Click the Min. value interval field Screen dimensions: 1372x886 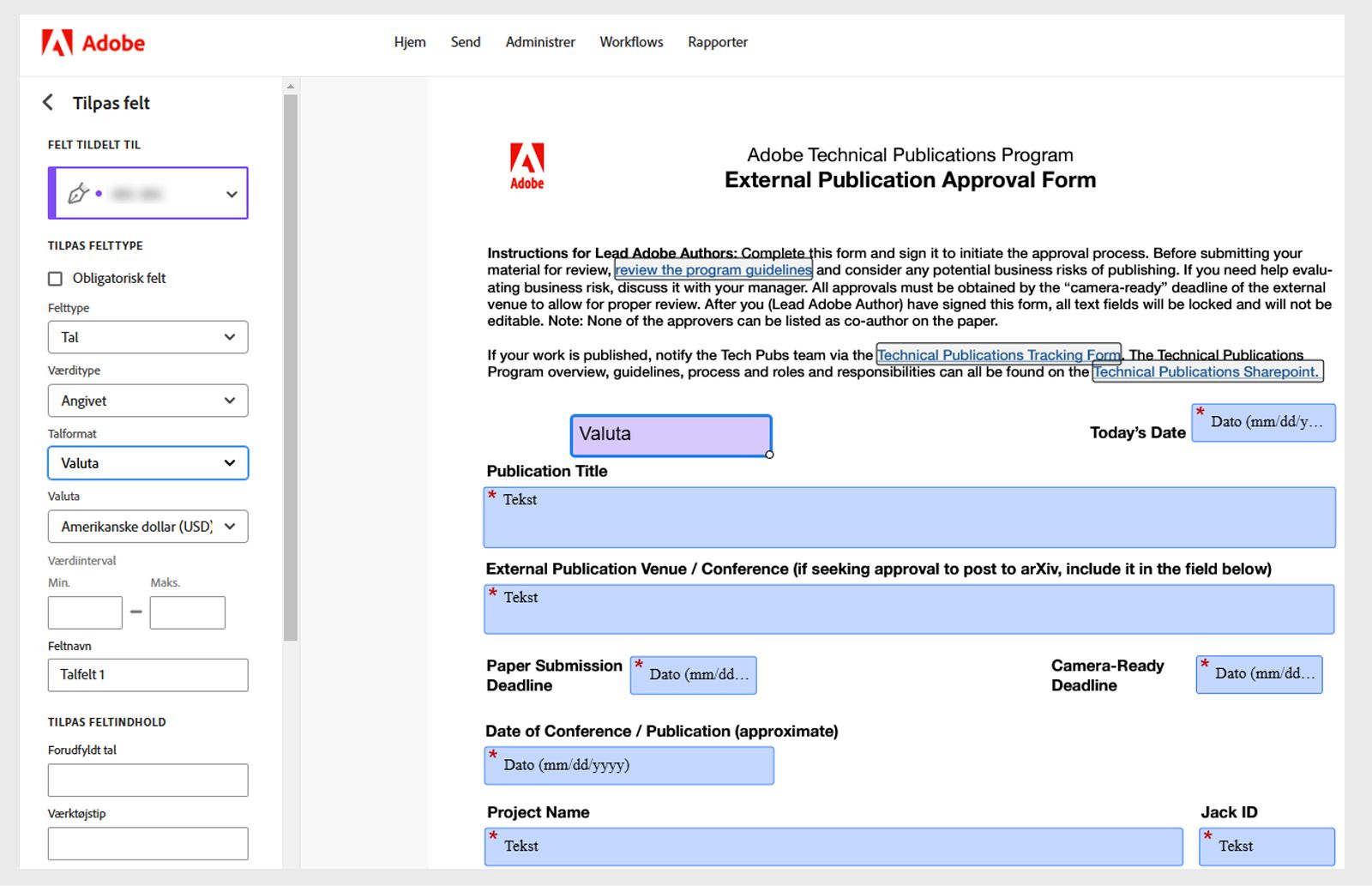(85, 612)
